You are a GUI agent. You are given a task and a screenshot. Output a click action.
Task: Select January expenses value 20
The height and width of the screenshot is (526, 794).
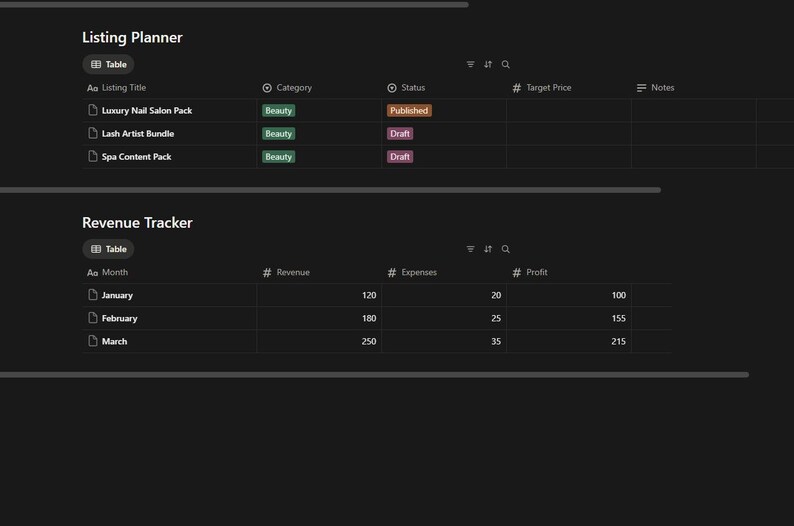point(496,295)
